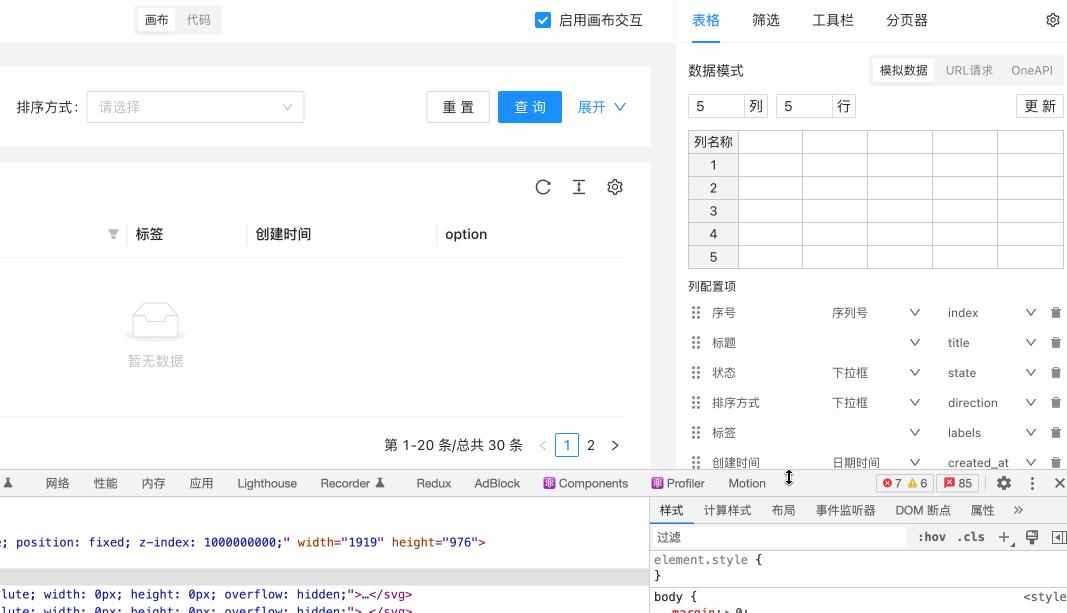Open the 排序方式 请选择 dropdown

195,106
